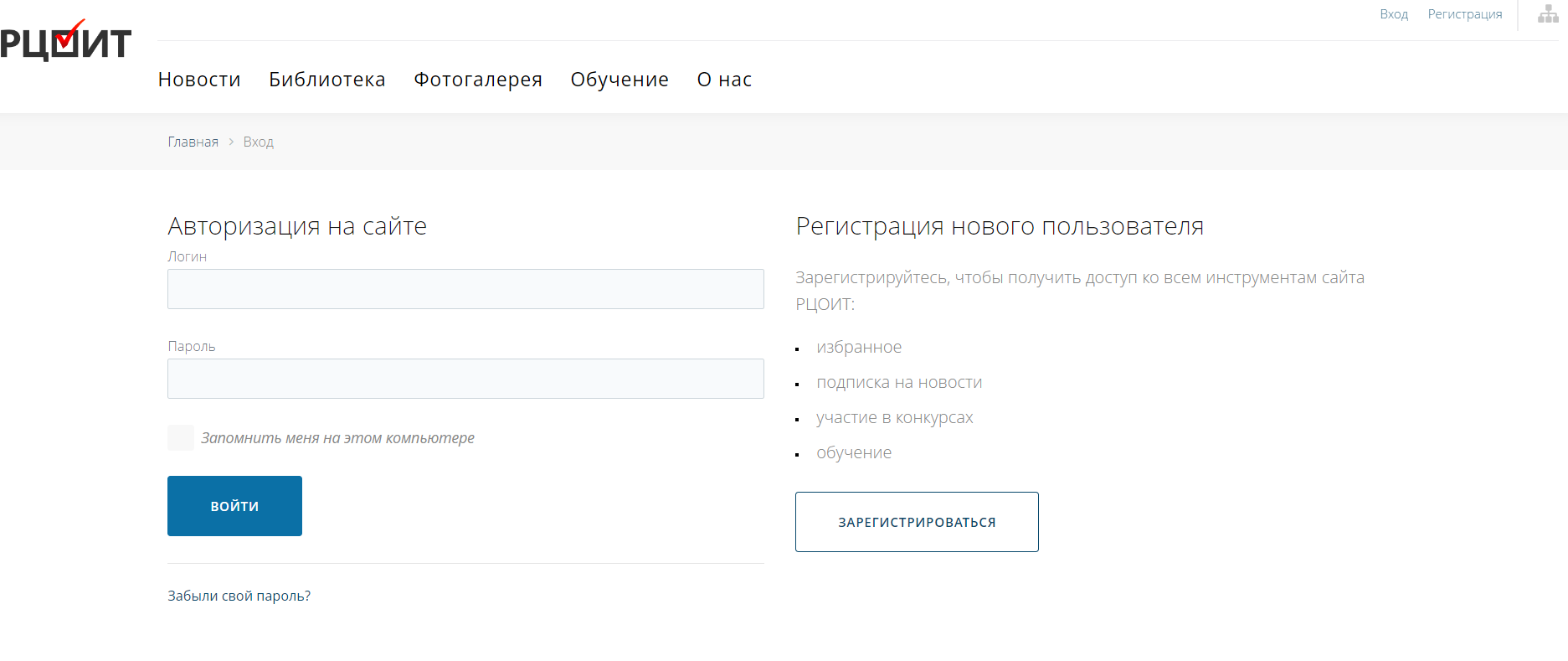The width and height of the screenshot is (1568, 661).
Task: Click the участие в конкурсах list item
Action: click(894, 417)
